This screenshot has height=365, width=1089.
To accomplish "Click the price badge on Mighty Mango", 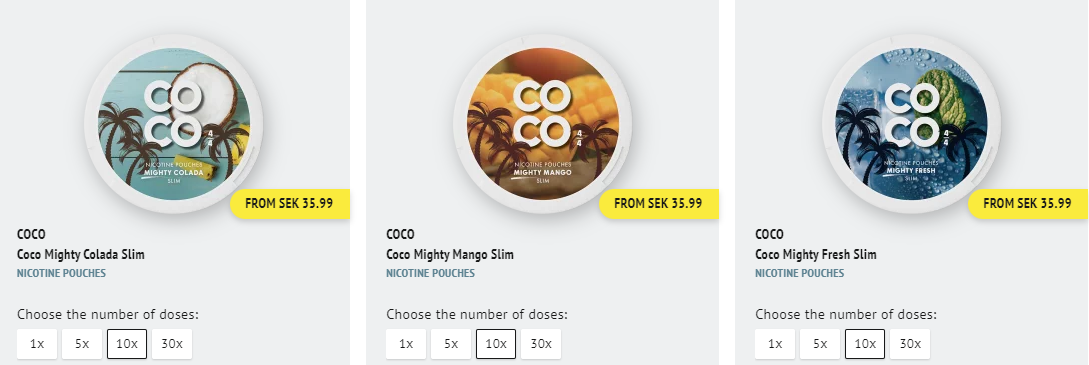I will (x=658, y=203).
